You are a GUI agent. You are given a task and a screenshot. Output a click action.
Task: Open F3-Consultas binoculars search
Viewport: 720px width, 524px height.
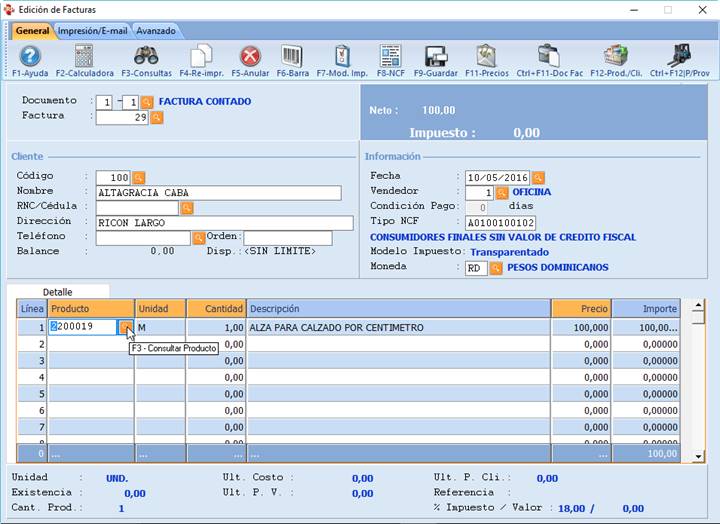tap(146, 56)
